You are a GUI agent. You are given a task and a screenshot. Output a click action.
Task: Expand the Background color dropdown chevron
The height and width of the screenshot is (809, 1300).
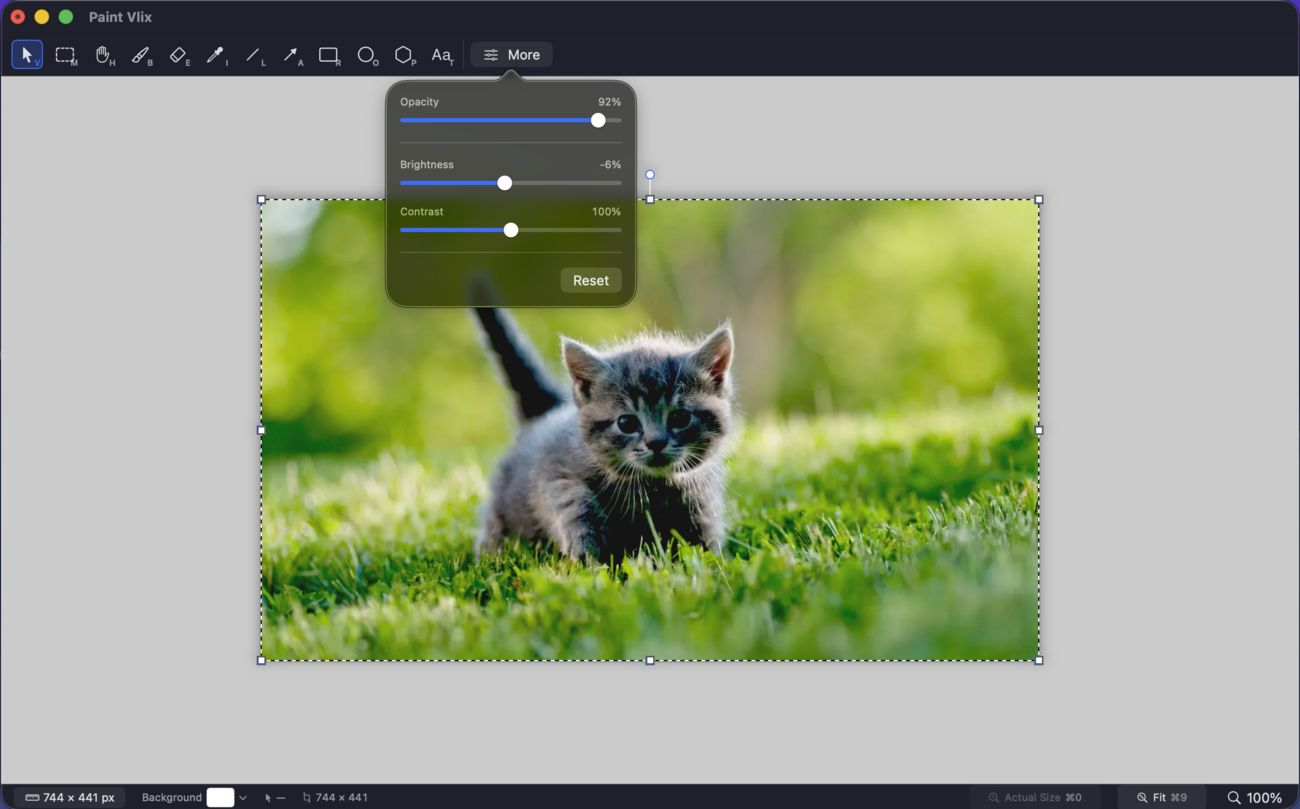[x=243, y=797]
